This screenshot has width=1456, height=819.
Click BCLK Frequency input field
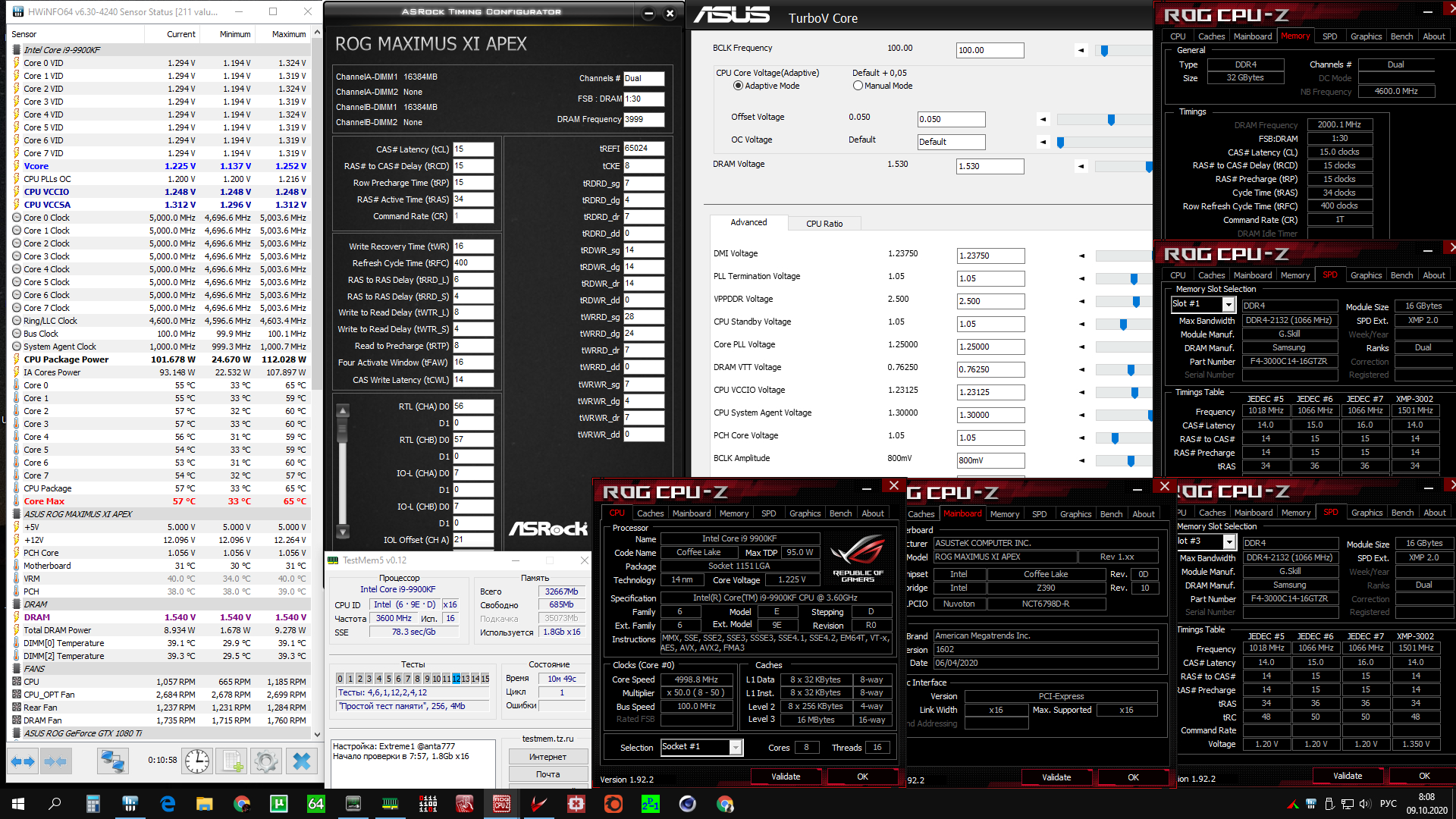989,50
